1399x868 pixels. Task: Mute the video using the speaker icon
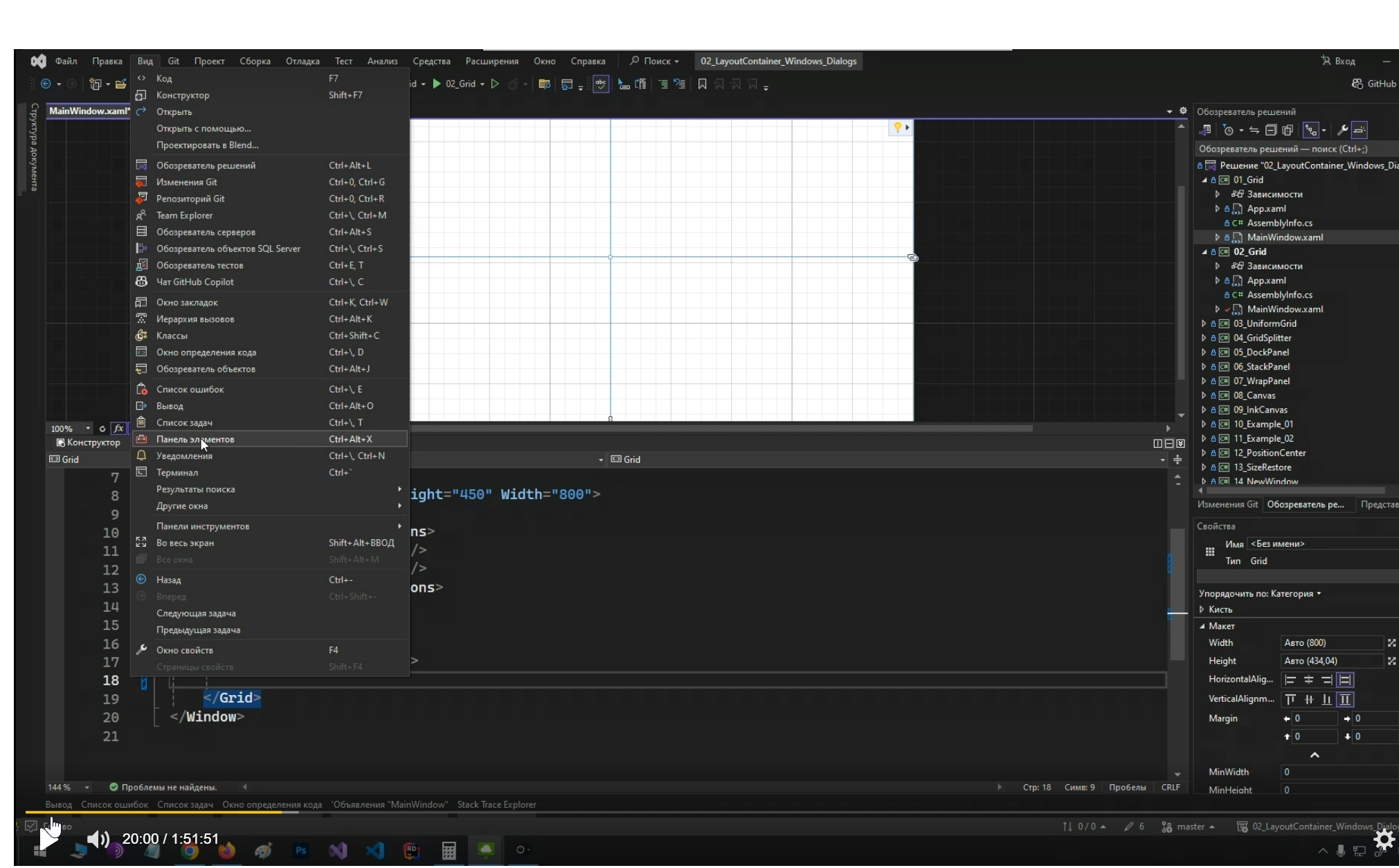coord(98,840)
